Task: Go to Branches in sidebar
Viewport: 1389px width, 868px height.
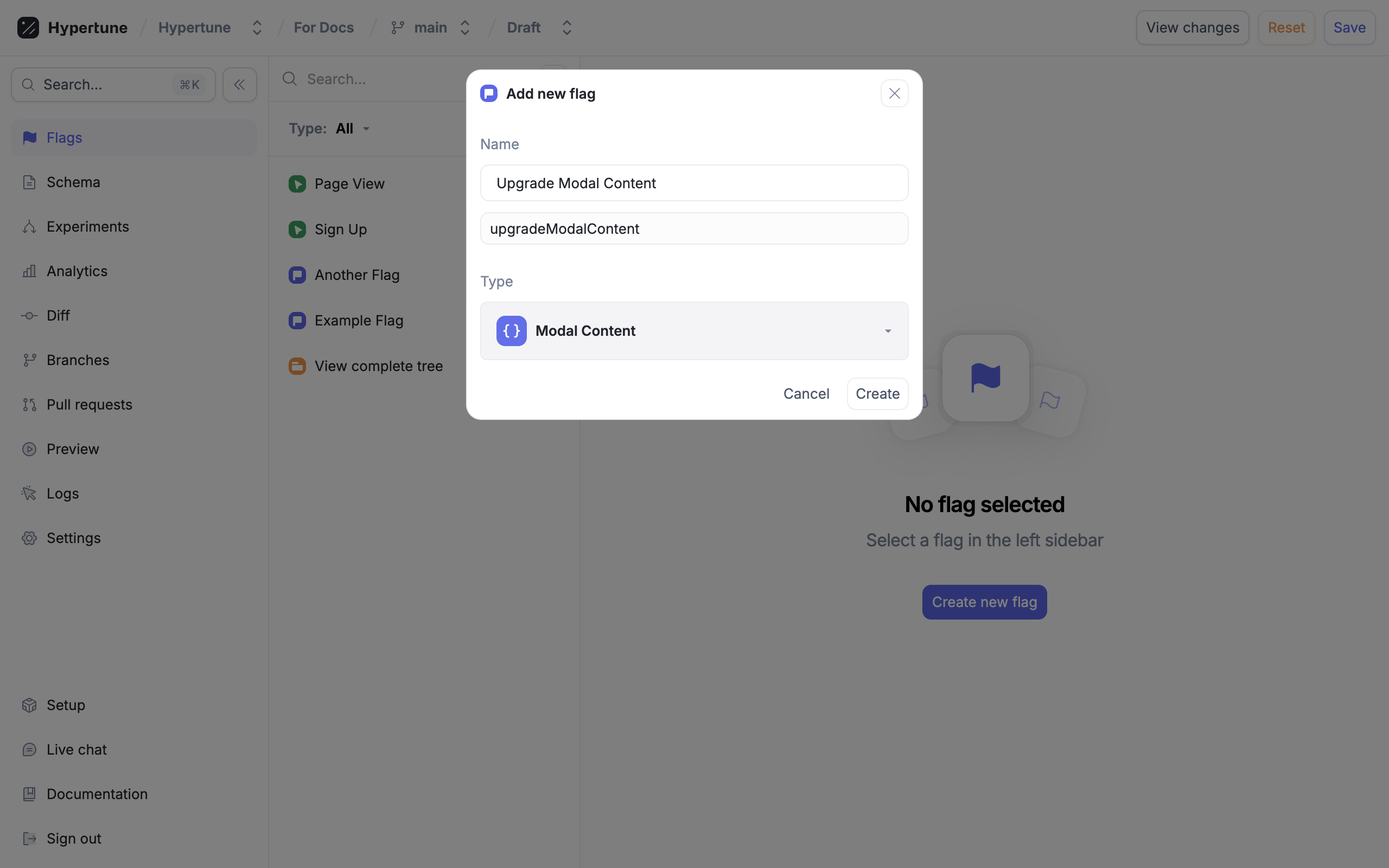Action: pos(78,360)
